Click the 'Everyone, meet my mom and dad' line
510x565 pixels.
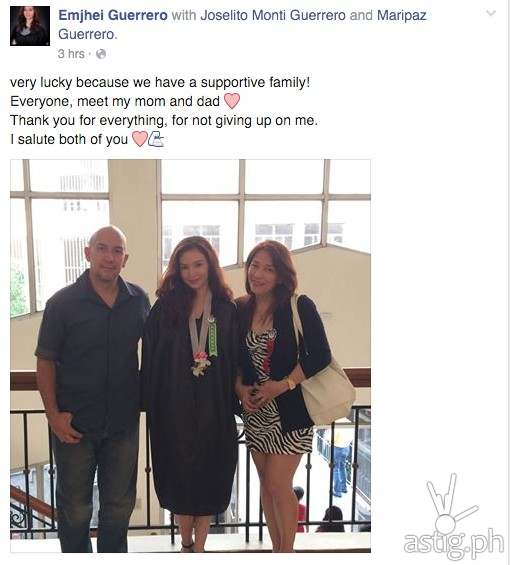coord(115,101)
